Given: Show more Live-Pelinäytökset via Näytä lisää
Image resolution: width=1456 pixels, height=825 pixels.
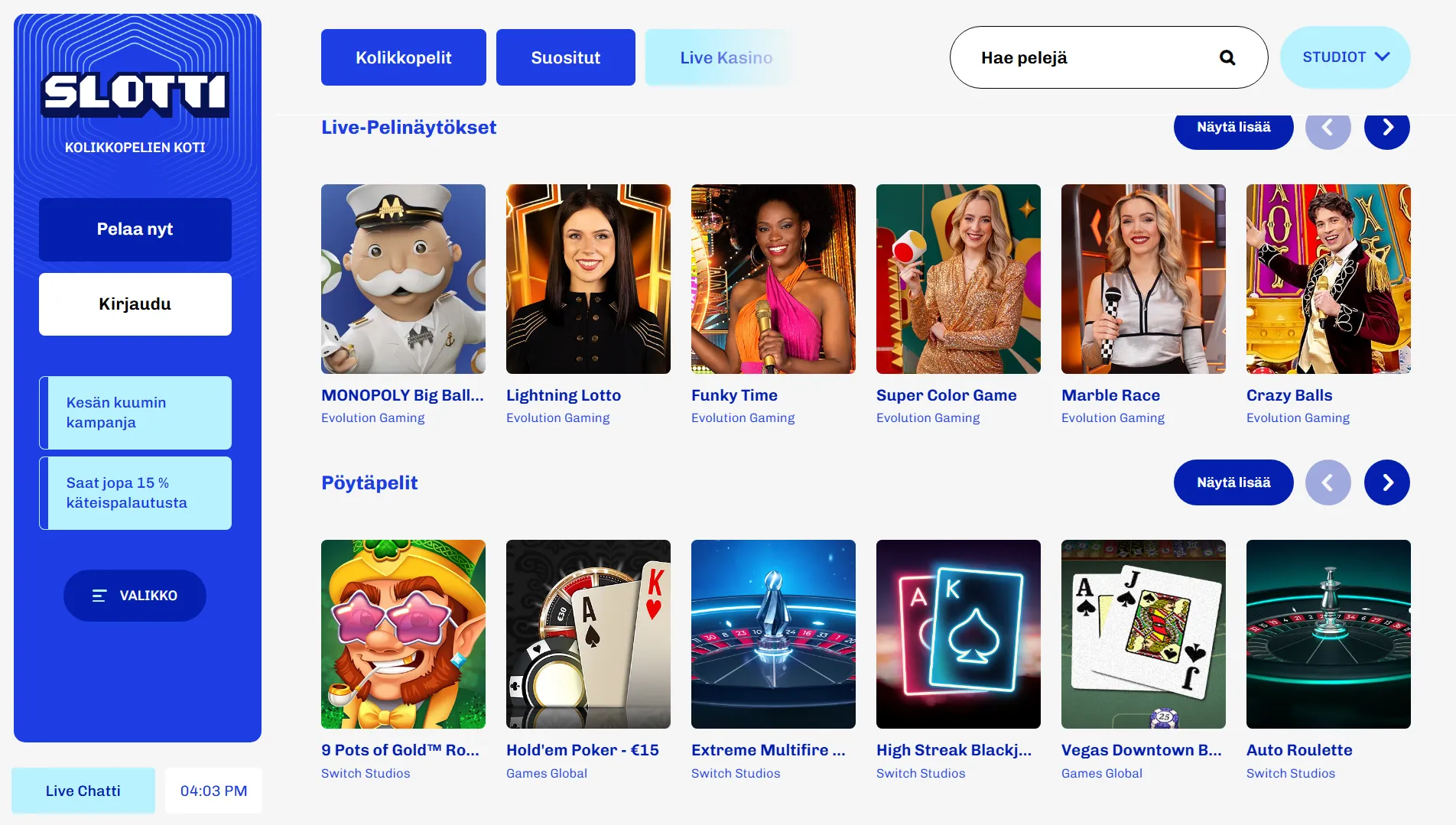Looking at the screenshot, I should pyautogui.click(x=1233, y=128).
